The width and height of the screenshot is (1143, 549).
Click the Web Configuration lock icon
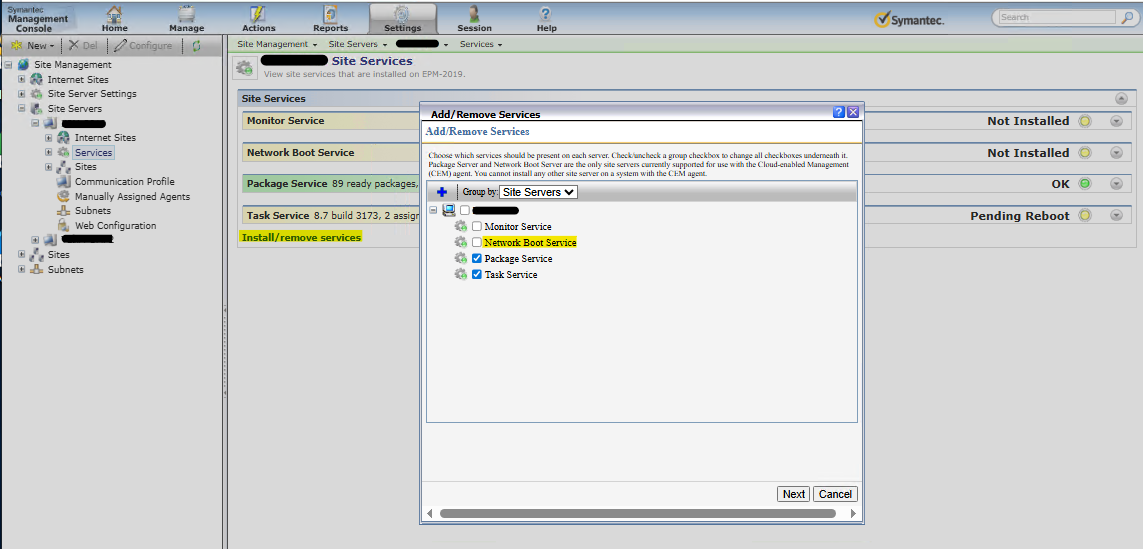[x=63, y=225]
